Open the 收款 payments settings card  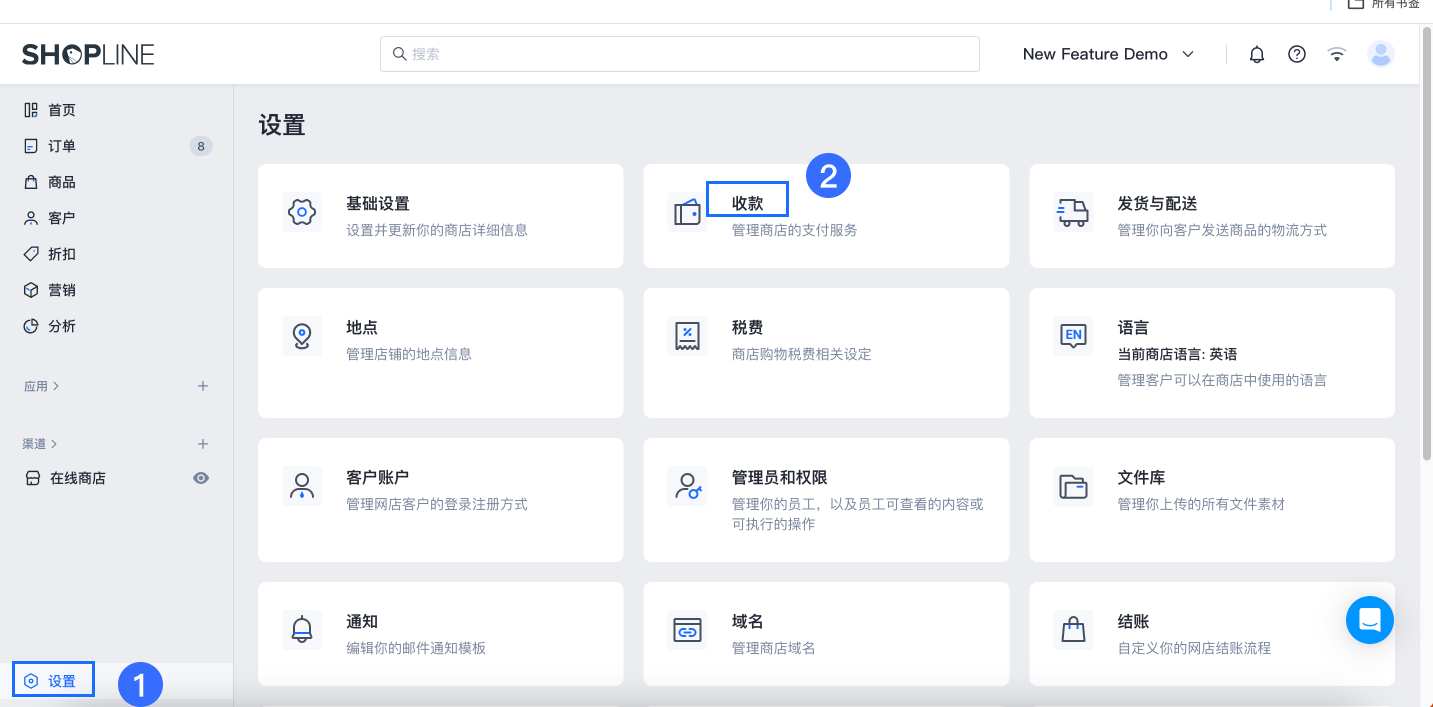pyautogui.click(x=746, y=199)
